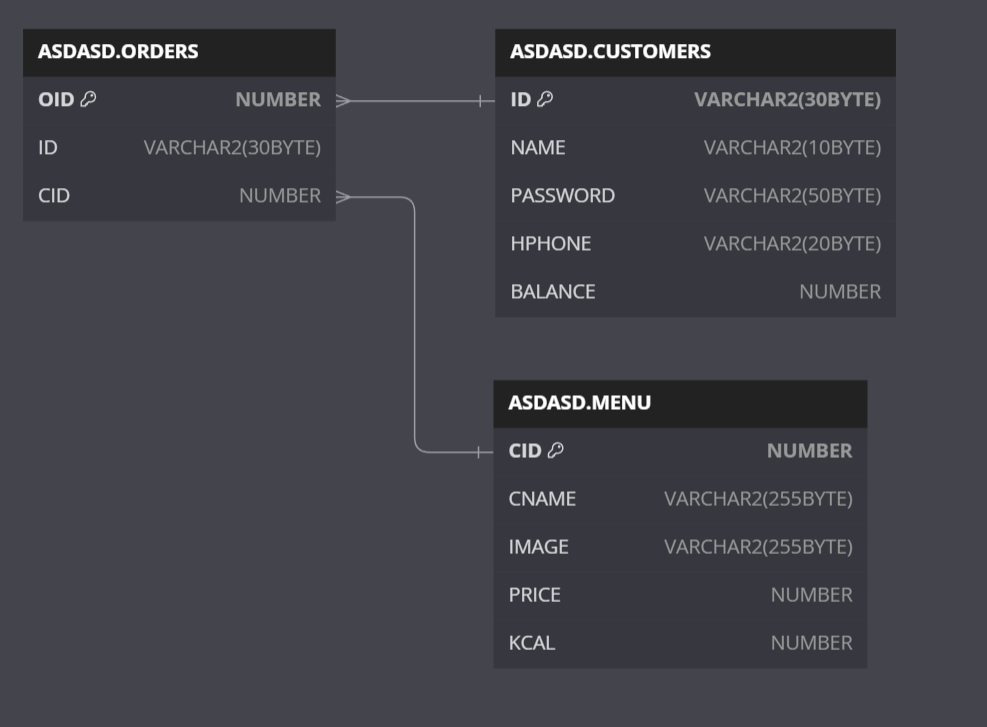Click the crow's foot connector at ORDERS CID
Image resolution: width=987 pixels, height=727 pixels.
pos(344,196)
